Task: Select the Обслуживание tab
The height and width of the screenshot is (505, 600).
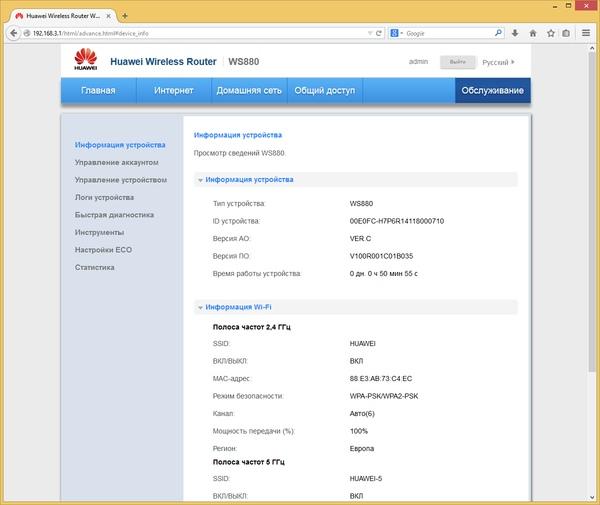Action: click(492, 91)
